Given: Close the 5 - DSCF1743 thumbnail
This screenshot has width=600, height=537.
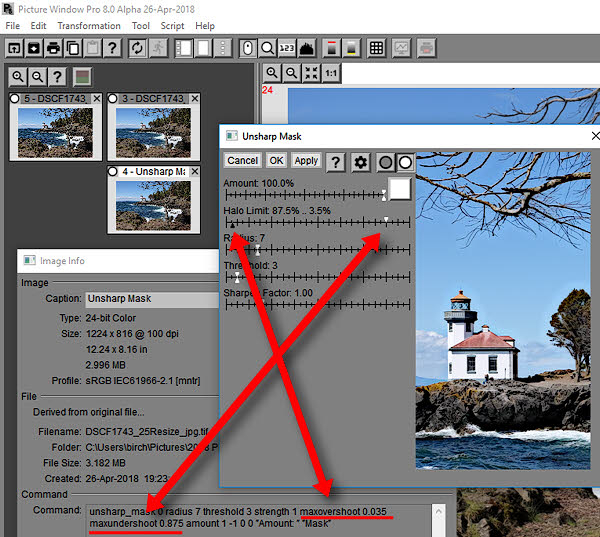Looking at the screenshot, I should (97, 99).
